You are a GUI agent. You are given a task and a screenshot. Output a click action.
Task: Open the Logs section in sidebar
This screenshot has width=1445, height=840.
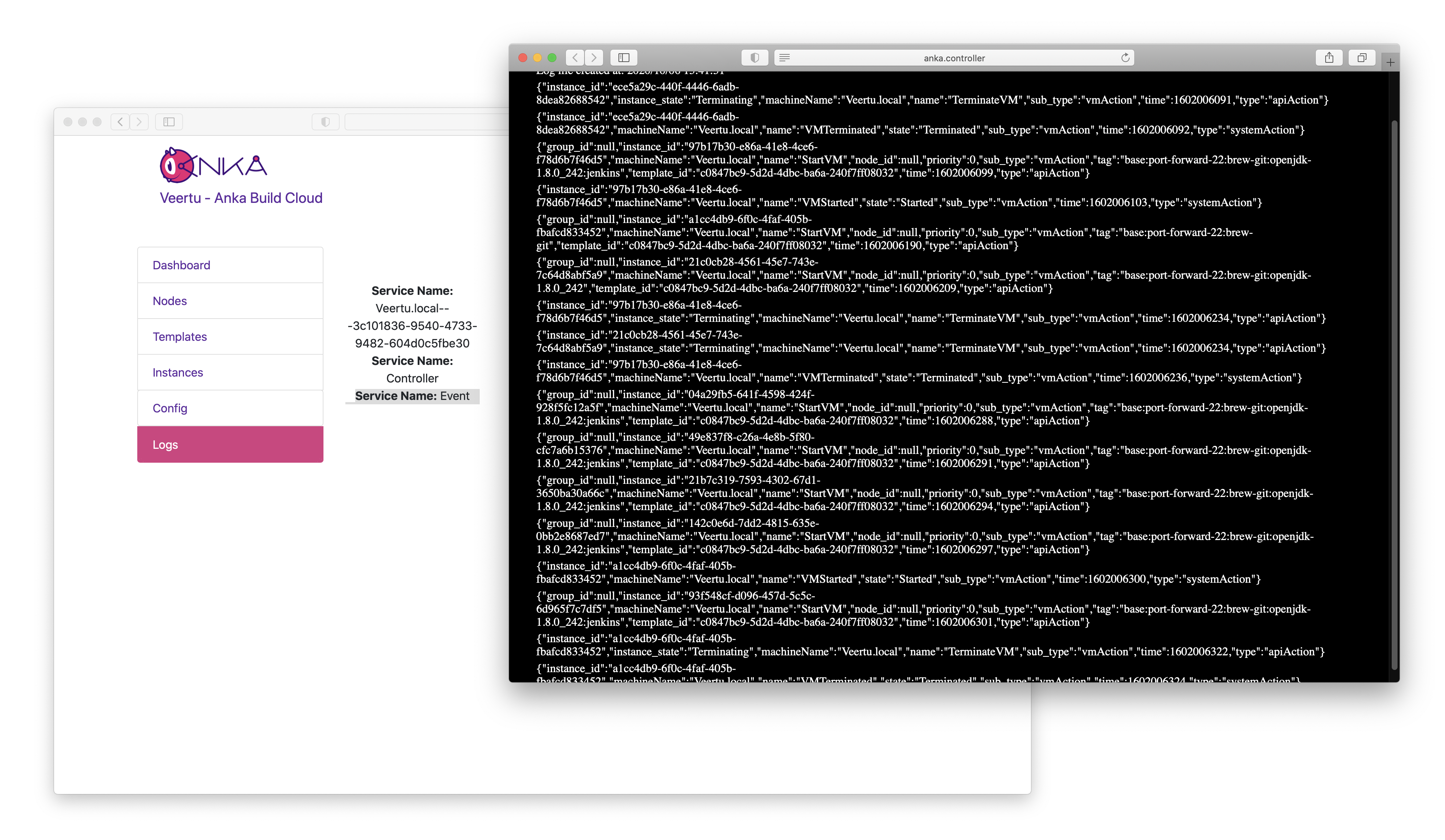click(x=231, y=444)
